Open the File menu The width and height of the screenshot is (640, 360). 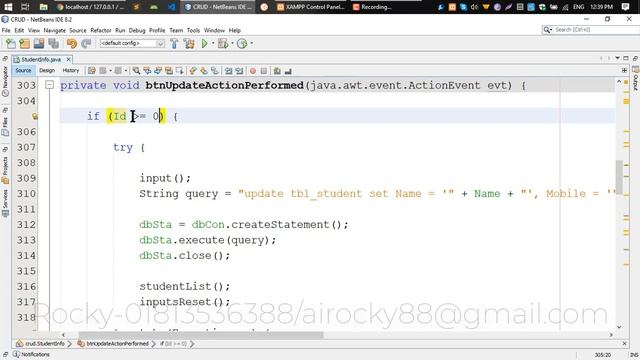pyautogui.click(x=6, y=30)
